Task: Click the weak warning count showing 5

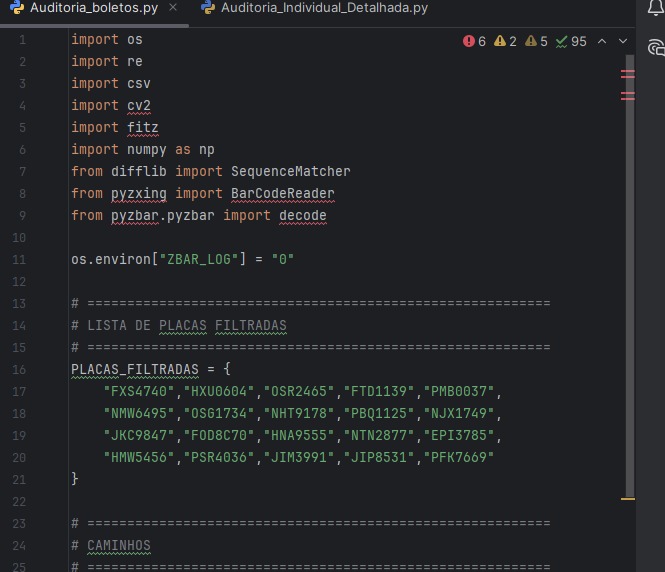Action: tap(537, 41)
